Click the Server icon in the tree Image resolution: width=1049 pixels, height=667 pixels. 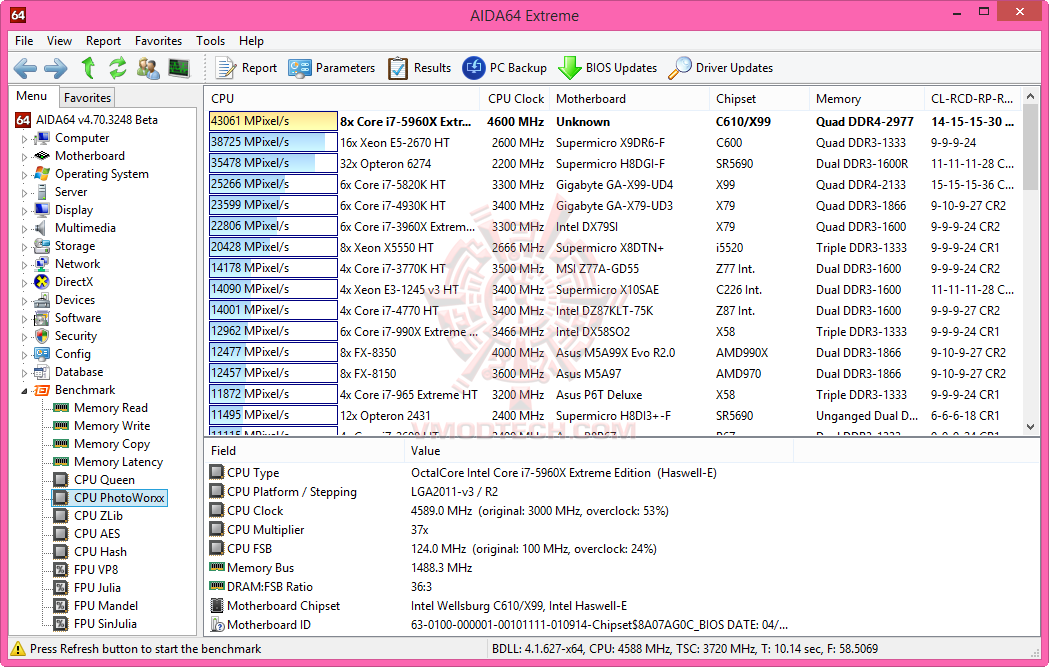(x=42, y=192)
